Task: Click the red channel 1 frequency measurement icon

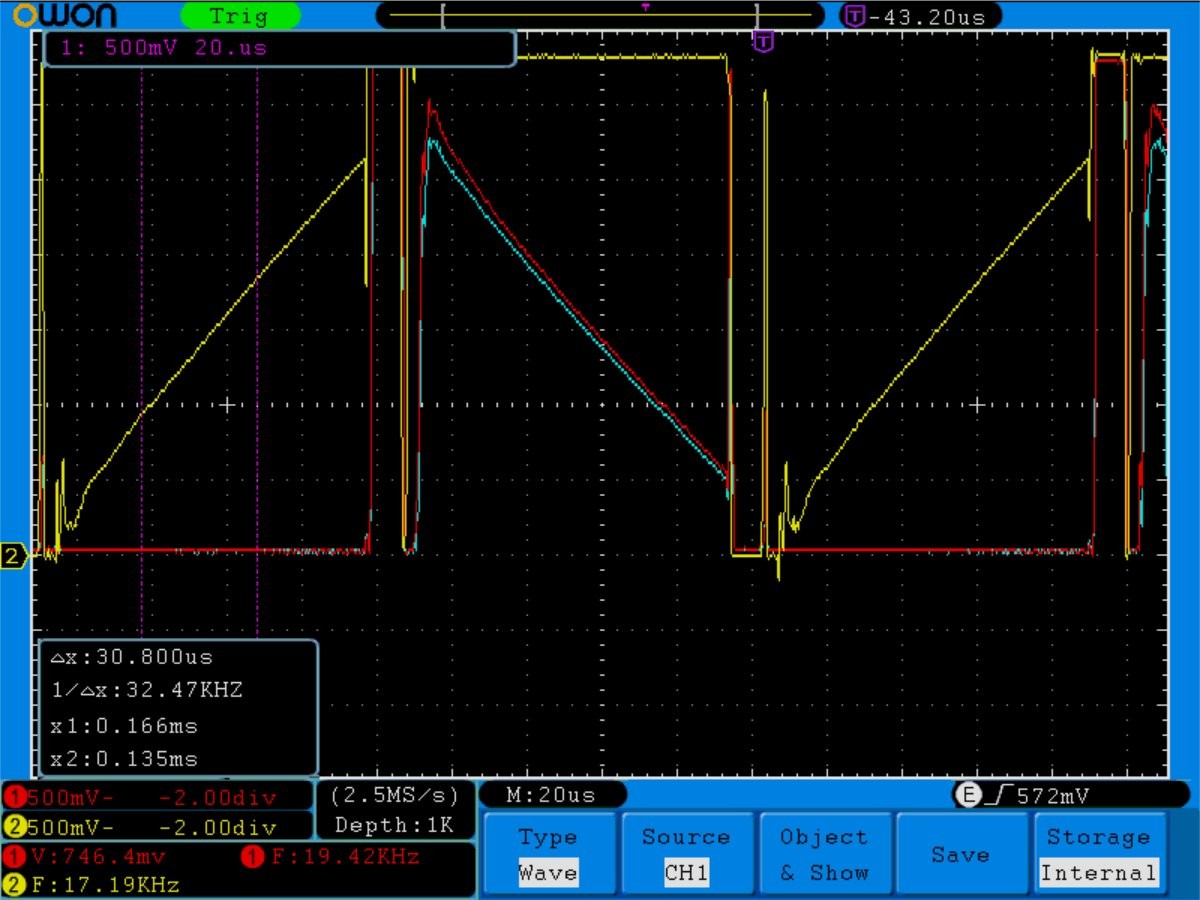Action: coord(253,856)
